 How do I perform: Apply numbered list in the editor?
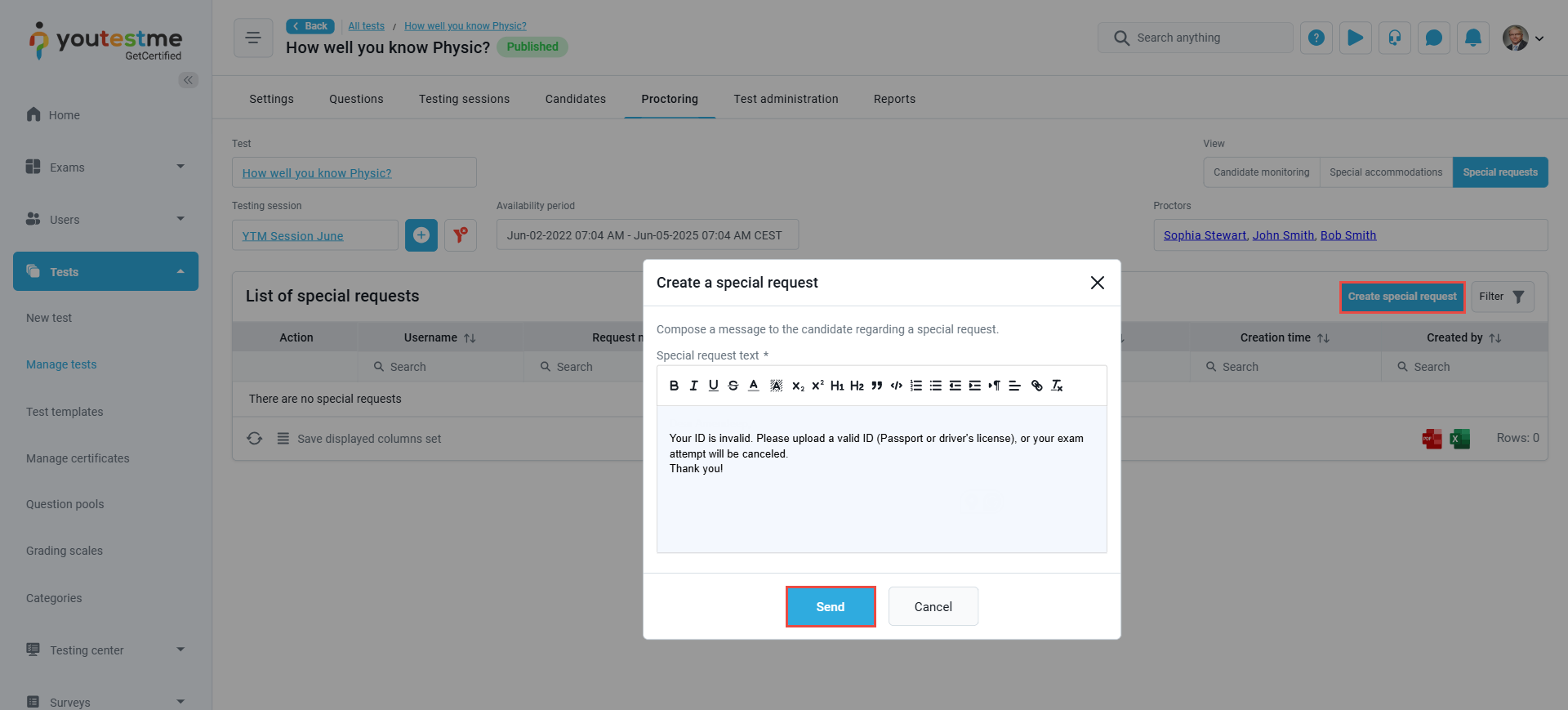[916, 386]
